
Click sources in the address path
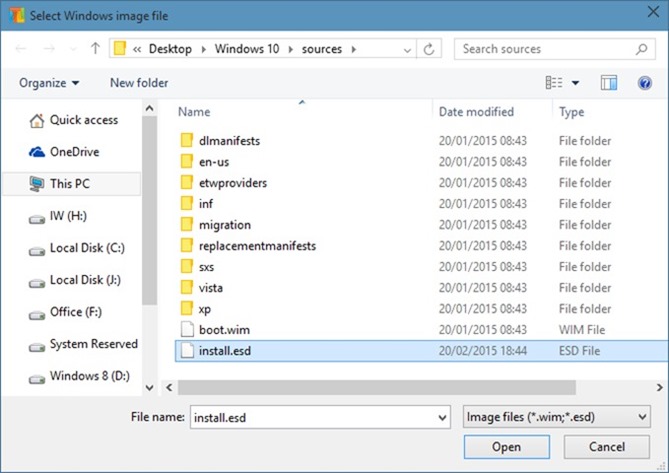322,49
